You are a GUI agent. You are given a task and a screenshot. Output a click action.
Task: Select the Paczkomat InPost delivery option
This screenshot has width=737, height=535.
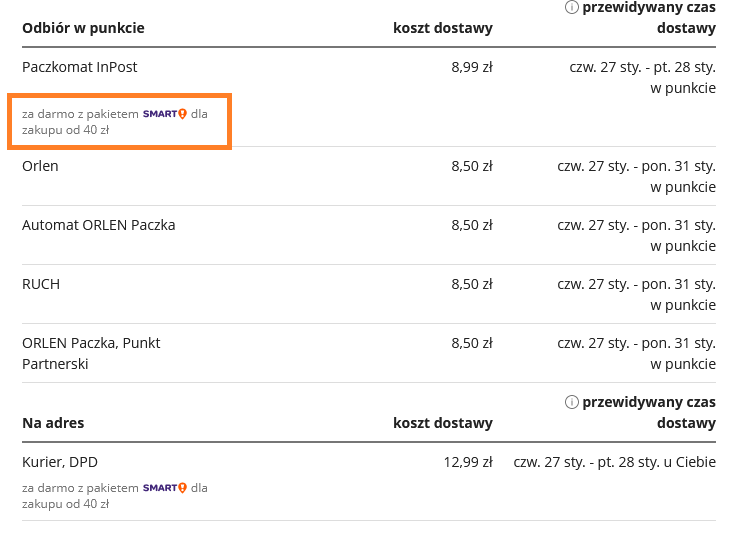click(x=80, y=67)
